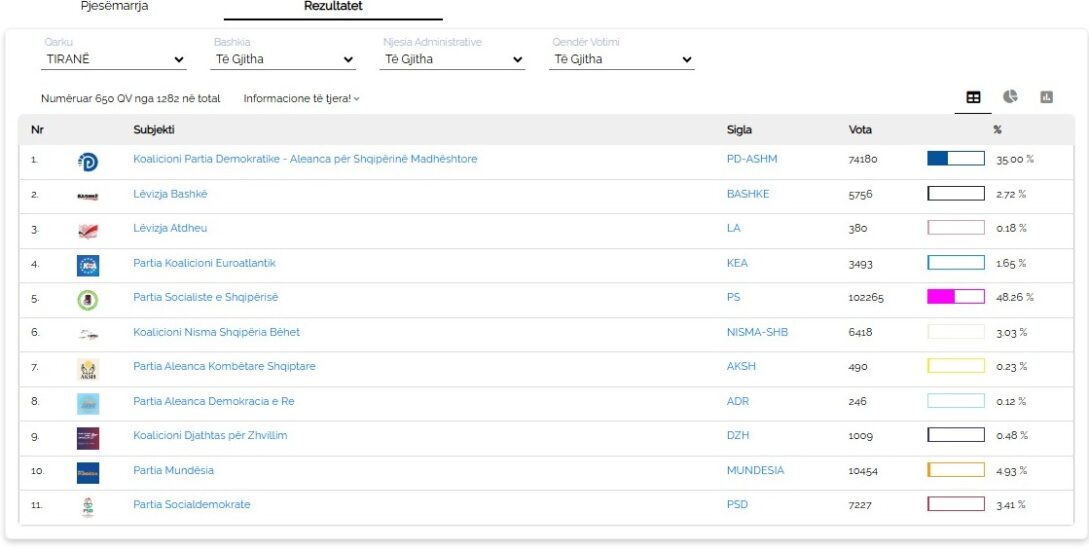Open the Njesia Administrative dropdown
1089x550 pixels.
coord(453,60)
